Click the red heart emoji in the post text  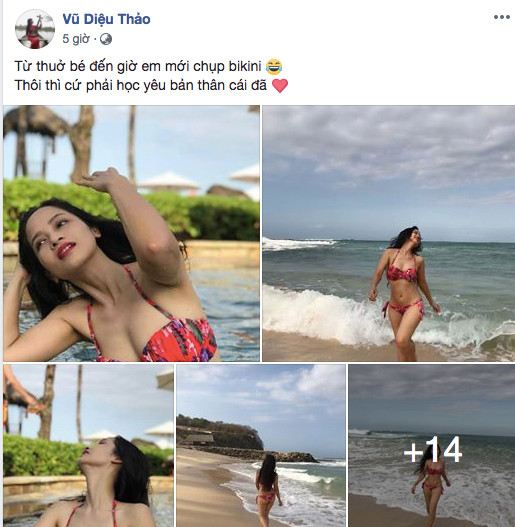click(x=280, y=86)
